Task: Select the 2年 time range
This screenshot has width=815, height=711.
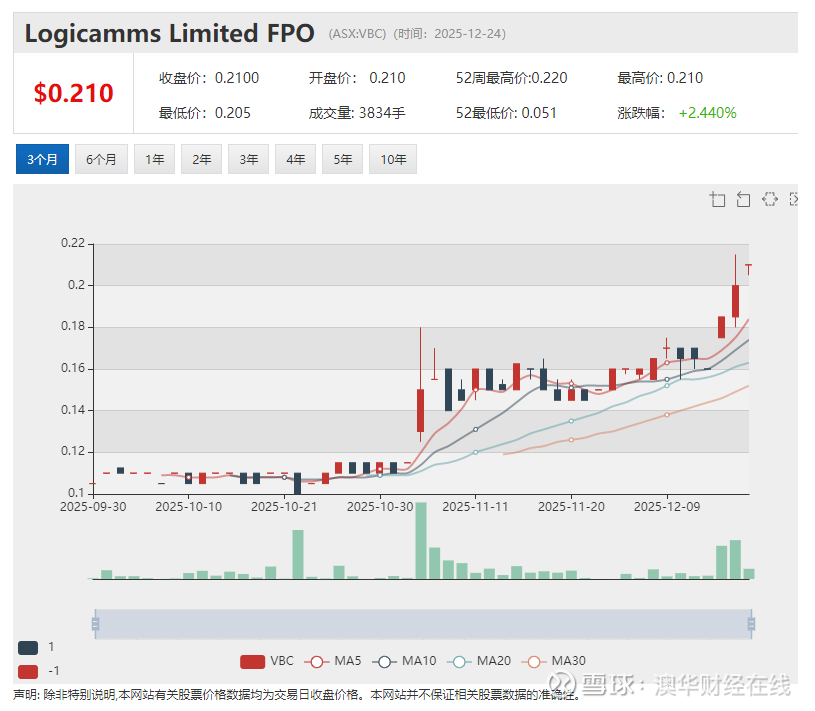Action: tap(202, 159)
